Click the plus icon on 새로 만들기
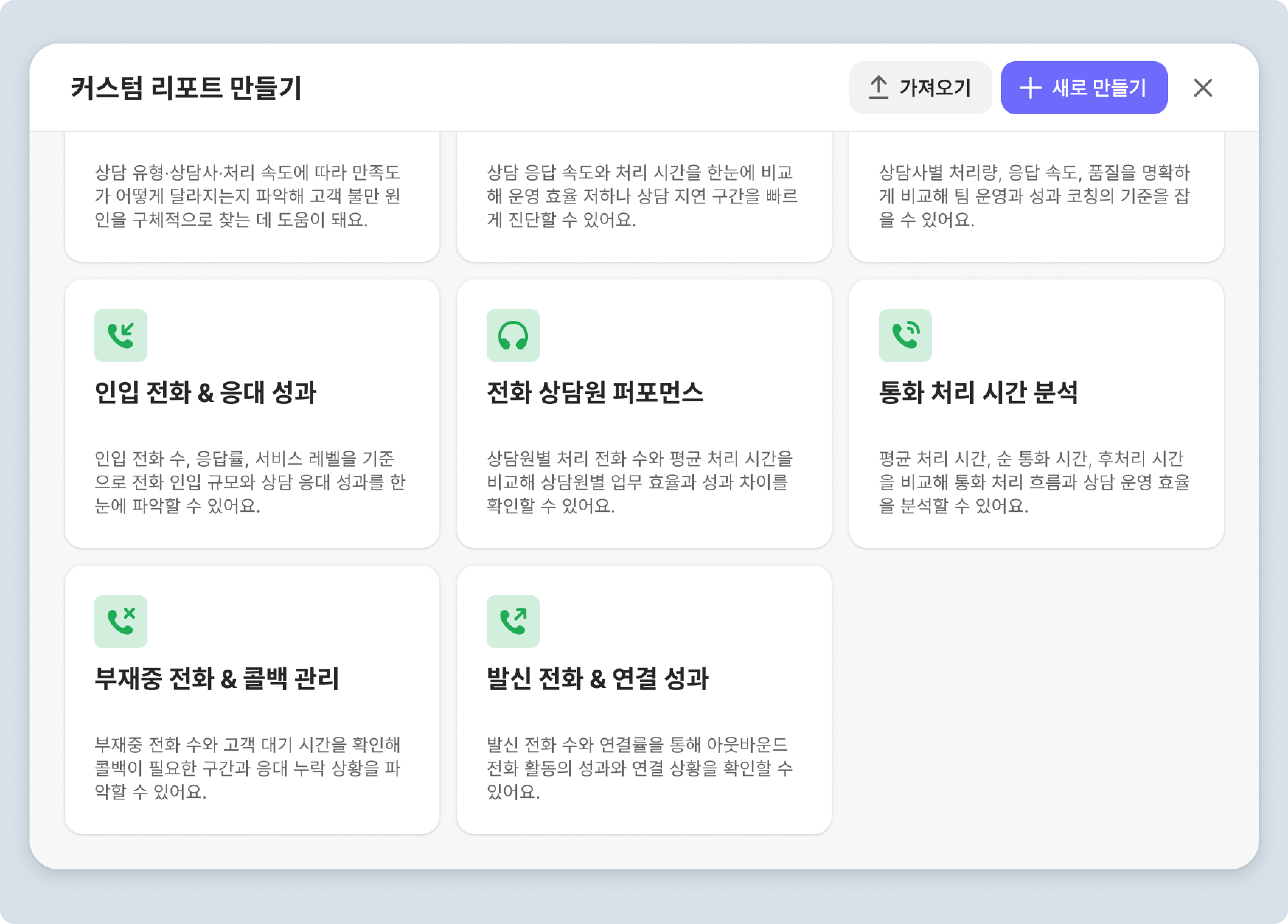Screen dimensions: 1288x924 1030,88
